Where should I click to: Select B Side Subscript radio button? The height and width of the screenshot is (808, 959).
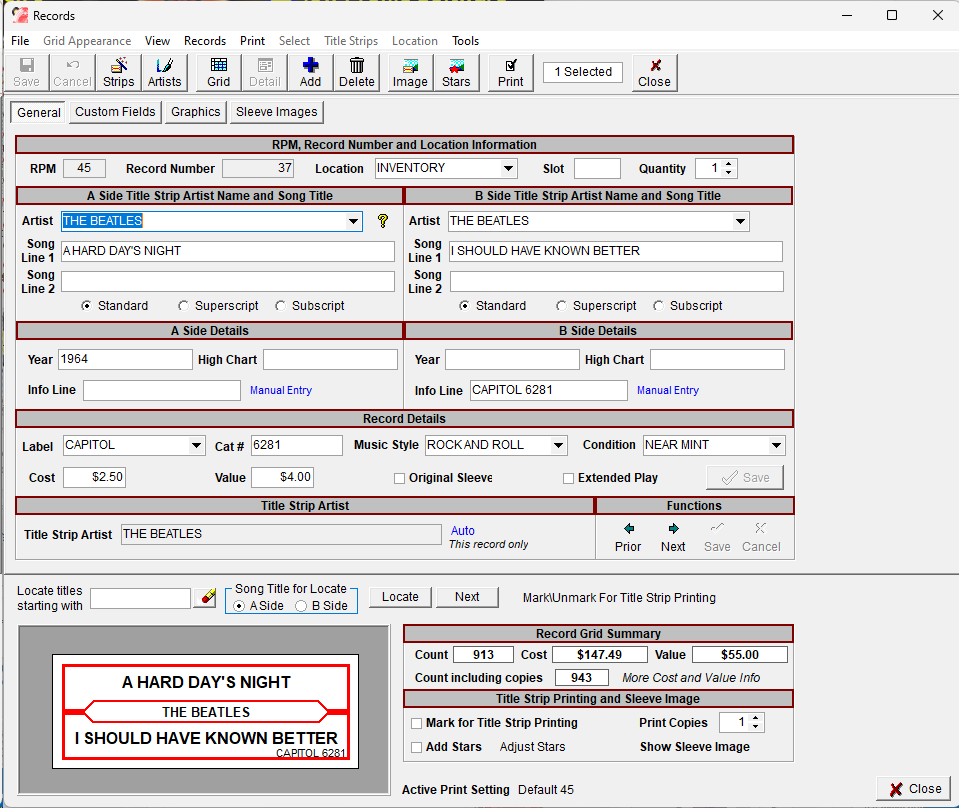point(658,306)
